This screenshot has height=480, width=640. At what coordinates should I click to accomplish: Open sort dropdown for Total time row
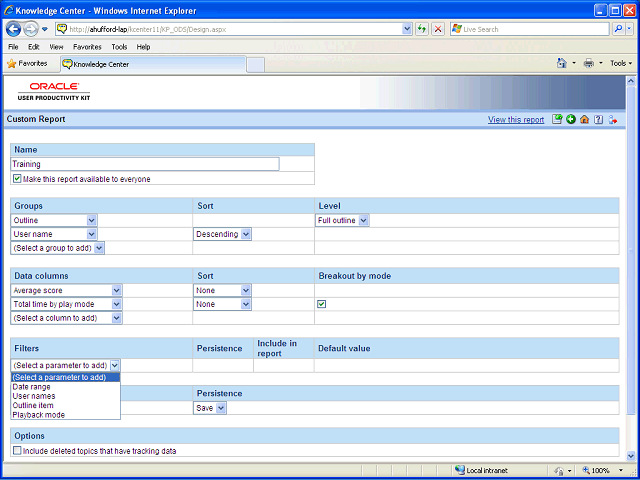(222, 304)
